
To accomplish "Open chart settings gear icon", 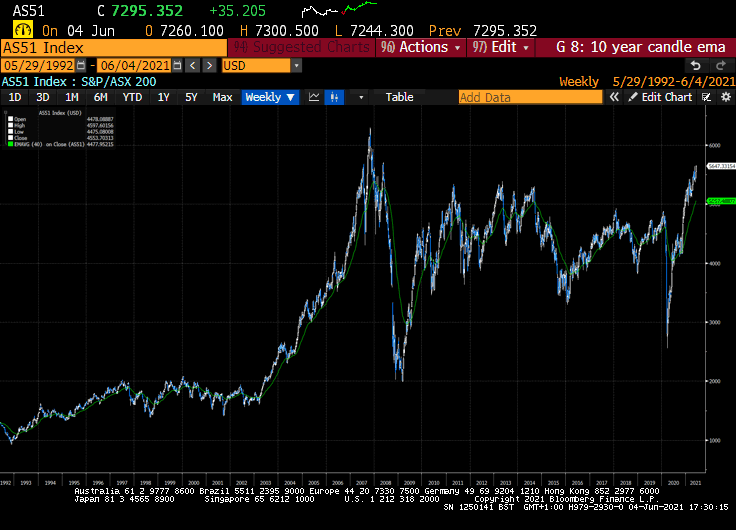I will click(726, 97).
